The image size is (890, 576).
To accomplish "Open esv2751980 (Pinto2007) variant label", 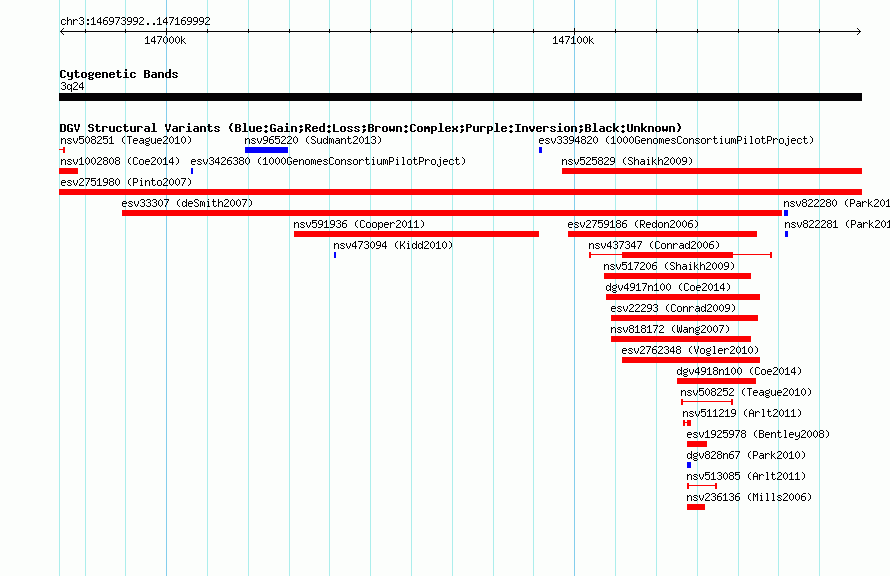I will point(126,182).
